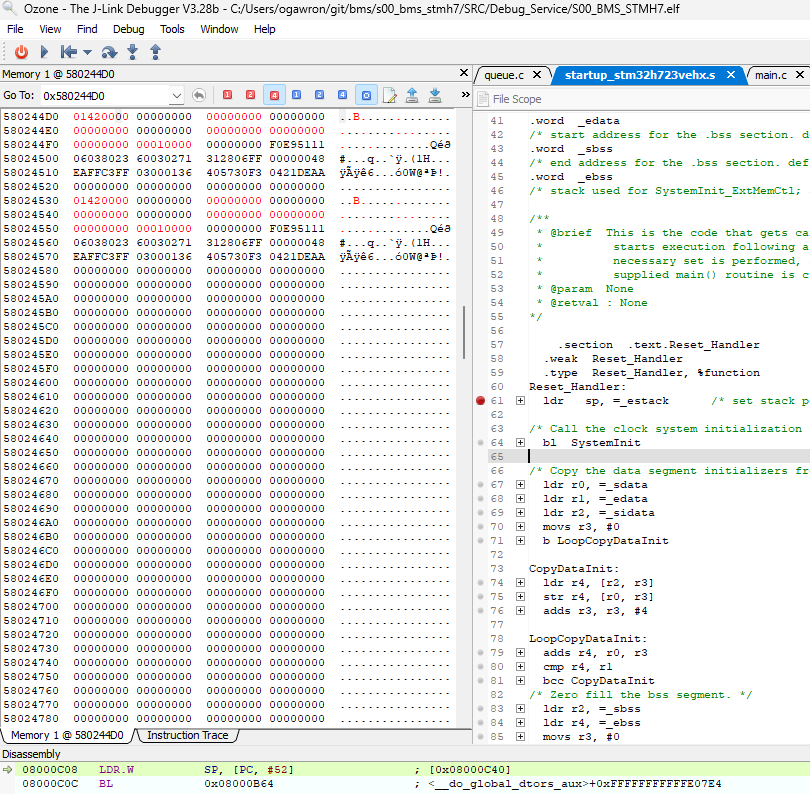Close the main.c tab

click(x=800, y=75)
